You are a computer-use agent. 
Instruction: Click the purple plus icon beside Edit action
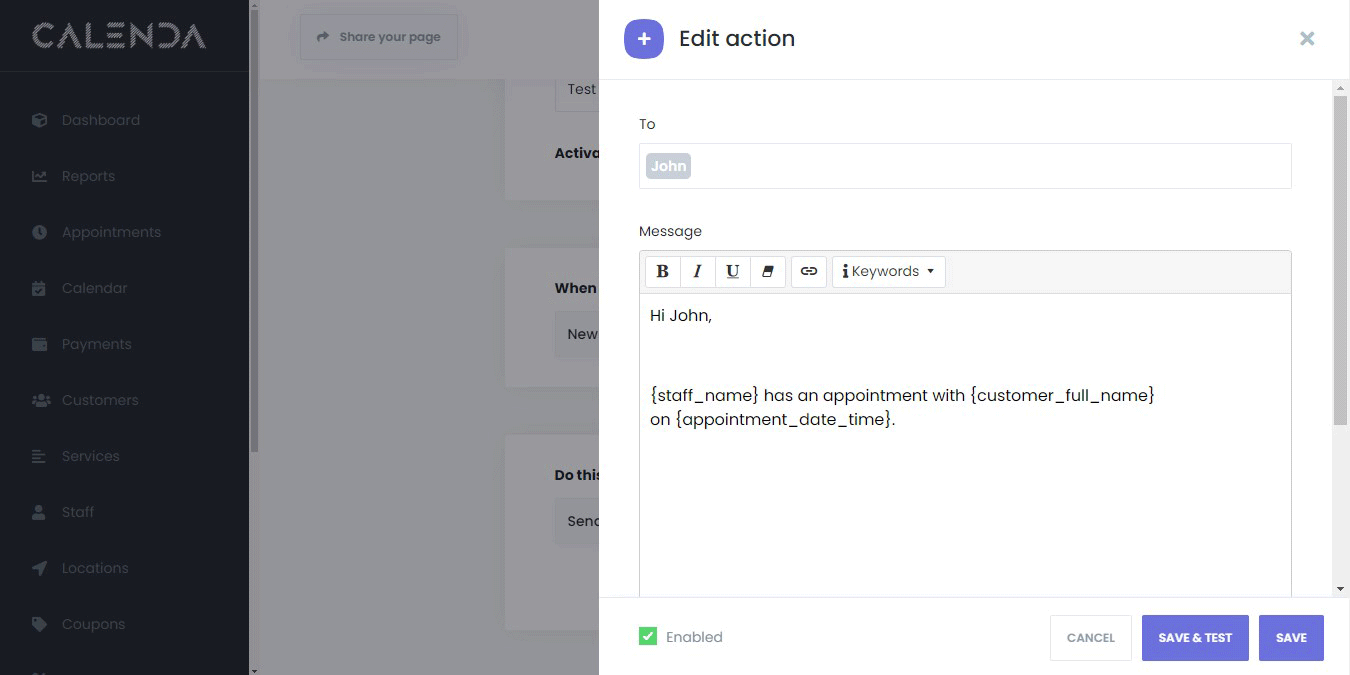(x=644, y=39)
